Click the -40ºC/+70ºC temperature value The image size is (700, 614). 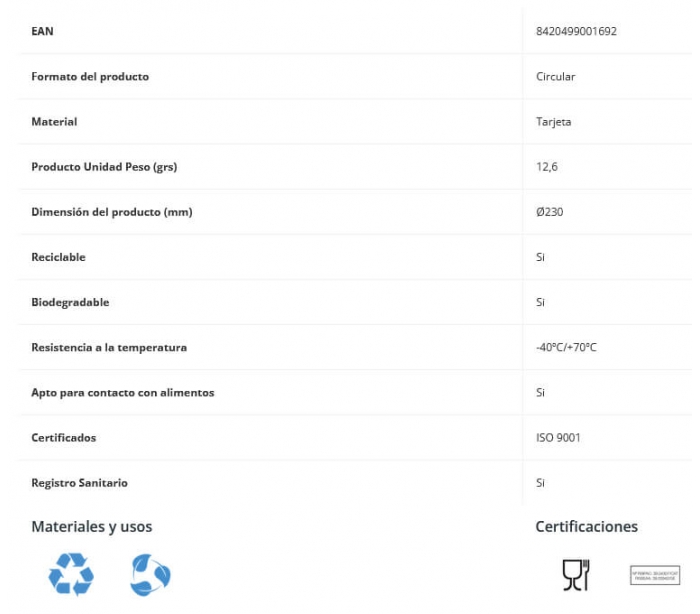(x=566, y=347)
